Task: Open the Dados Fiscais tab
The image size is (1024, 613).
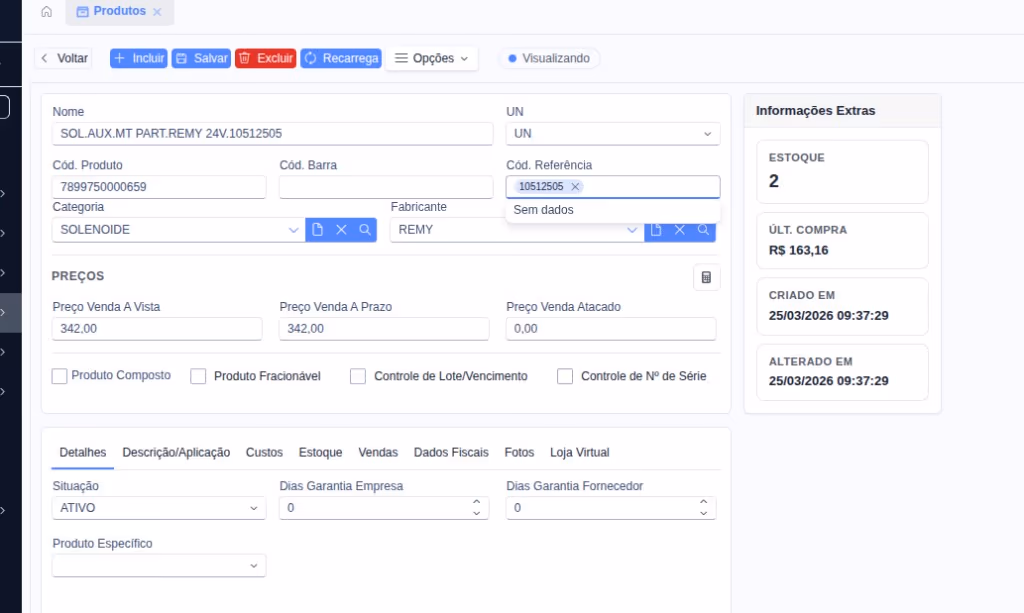Action: [x=451, y=452]
